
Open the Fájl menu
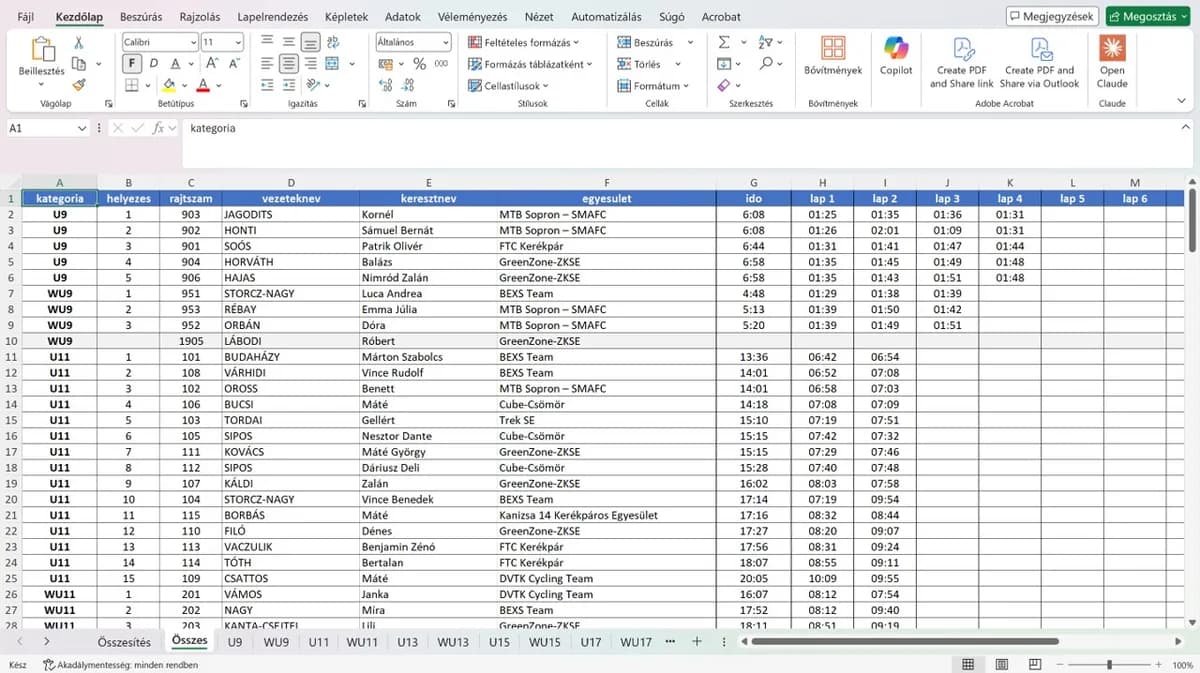point(26,17)
